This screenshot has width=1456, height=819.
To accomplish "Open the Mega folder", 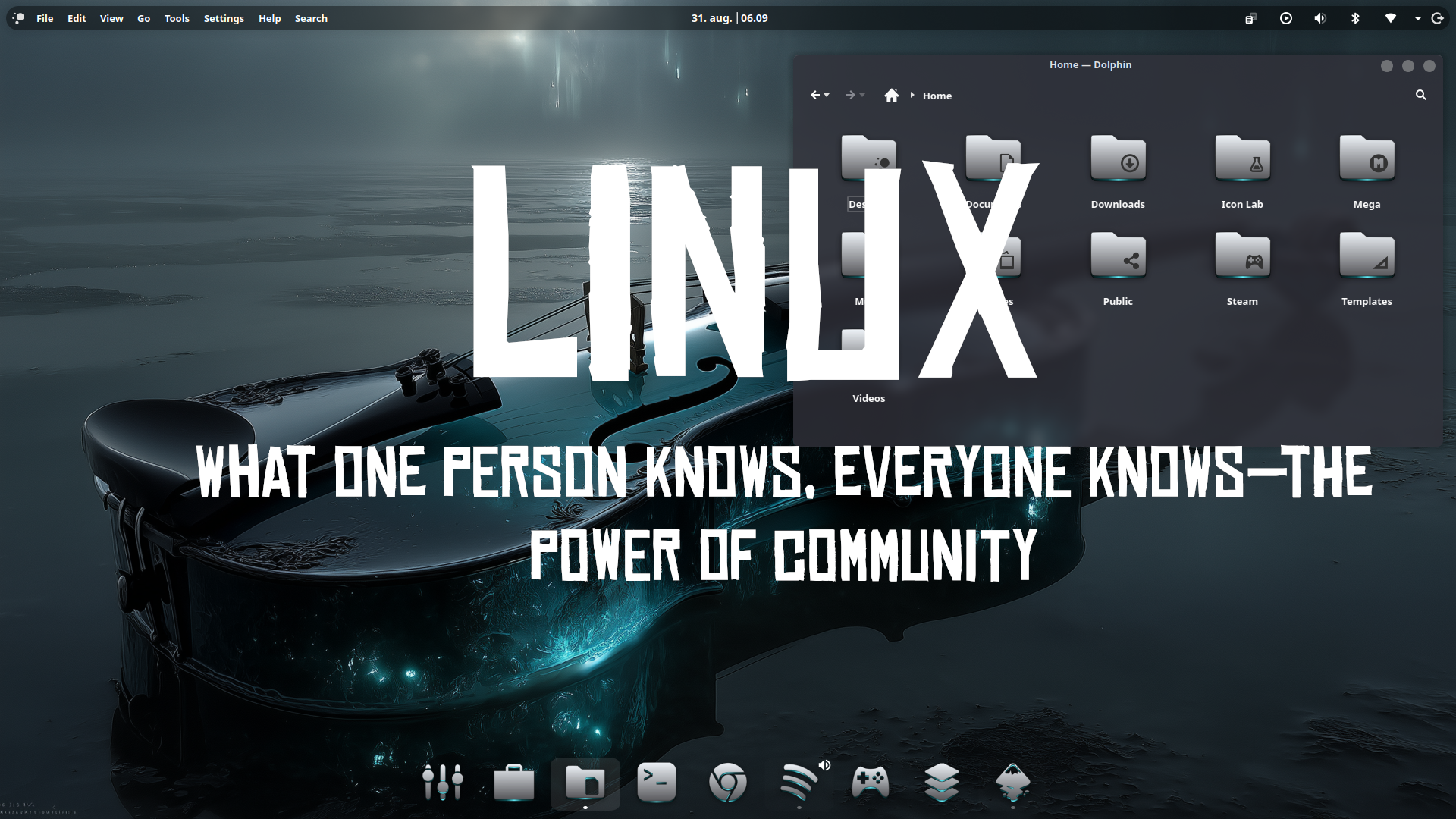I will pos(1367,161).
